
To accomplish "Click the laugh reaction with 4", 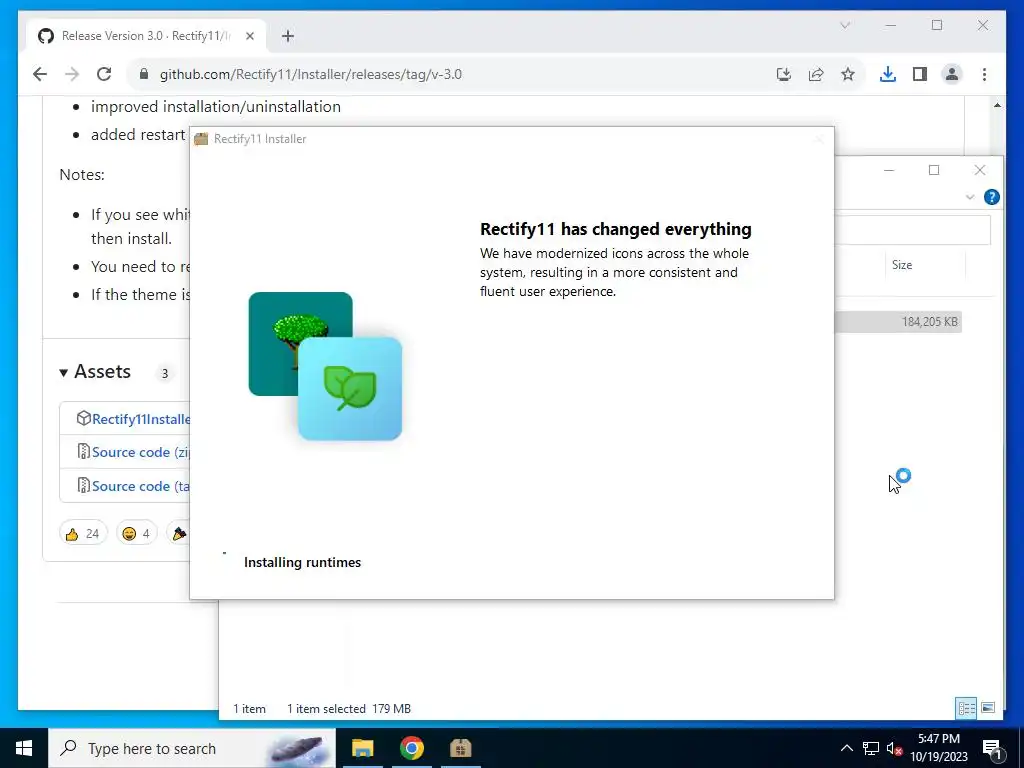I will (x=136, y=534).
